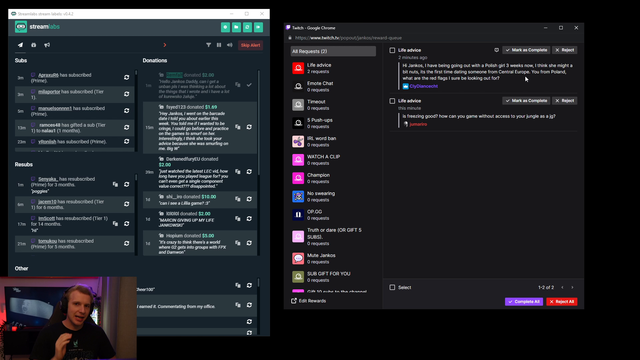
Task: Pause the alert queue with the pause icon
Action: pos(219,45)
